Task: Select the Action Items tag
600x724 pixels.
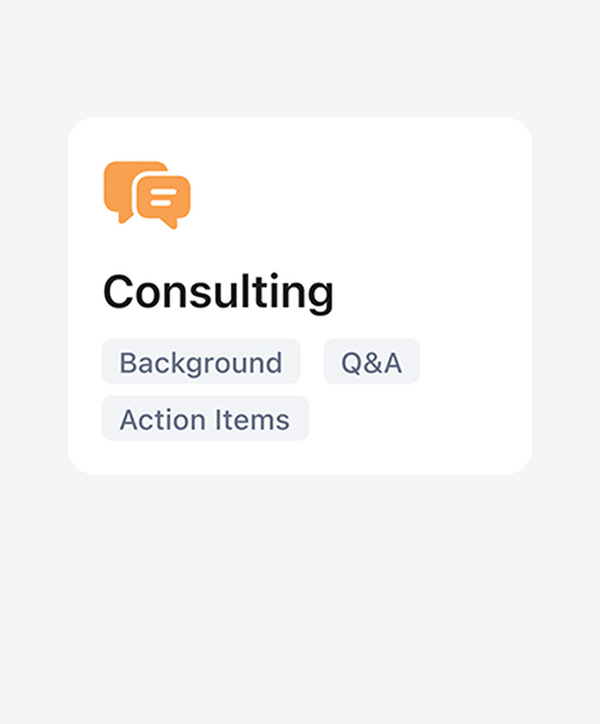Action: click(x=205, y=419)
